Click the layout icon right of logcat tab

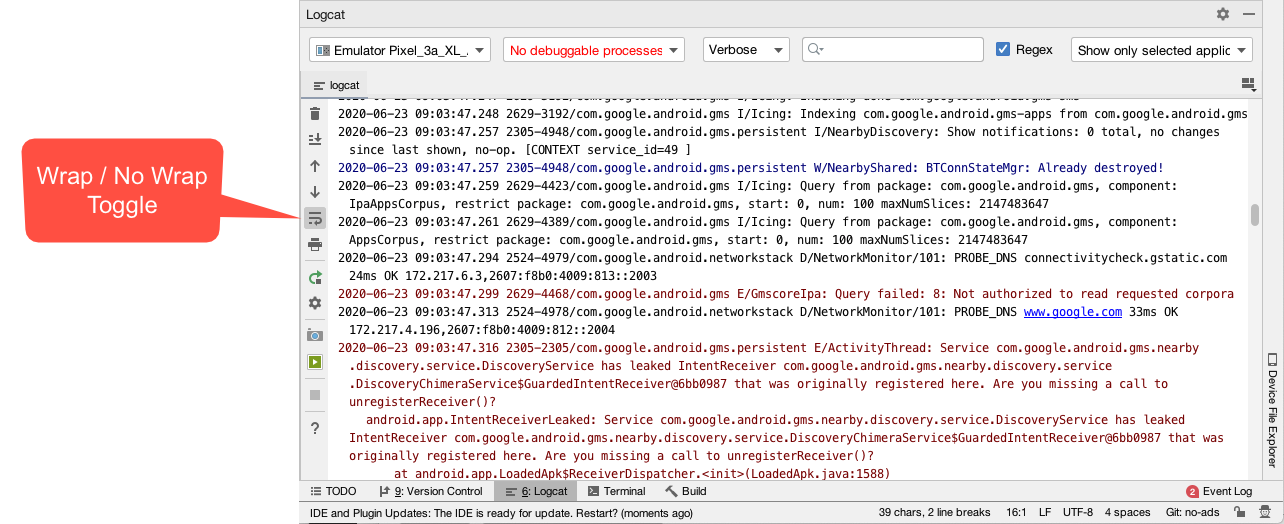click(x=1247, y=85)
